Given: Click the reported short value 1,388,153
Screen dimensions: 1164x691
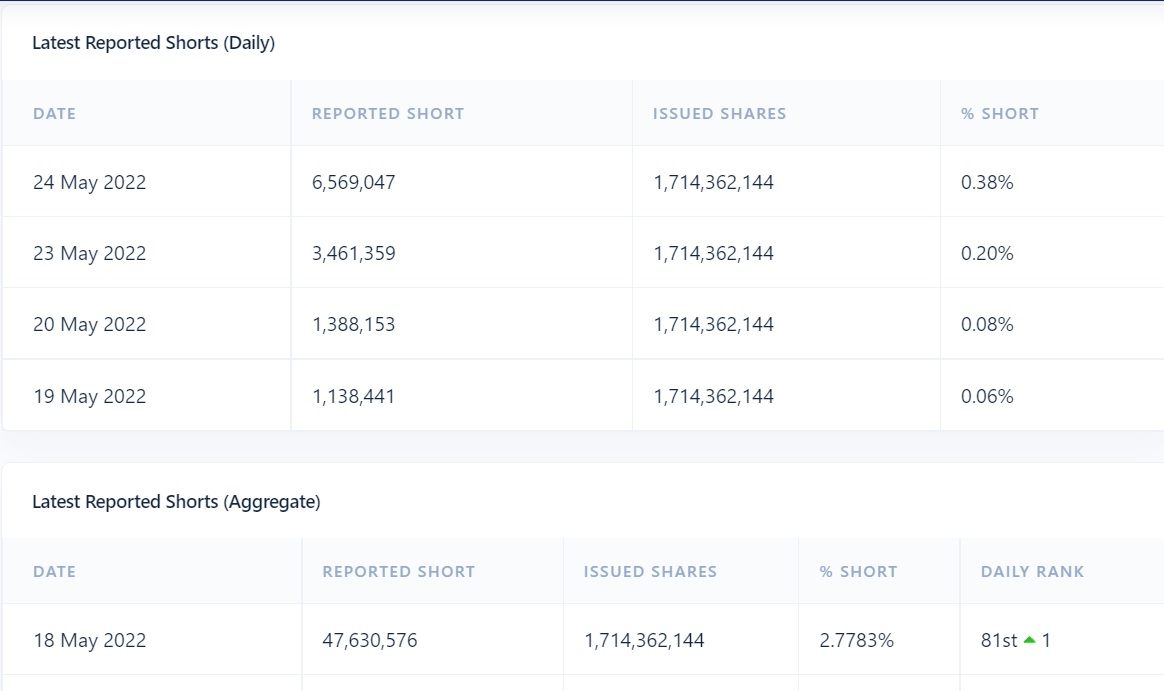Looking at the screenshot, I should [354, 325].
